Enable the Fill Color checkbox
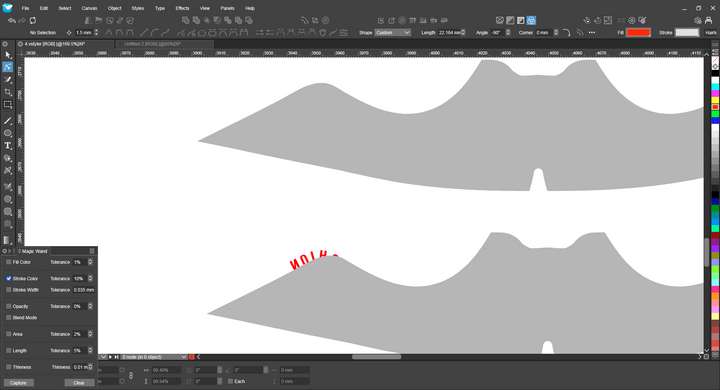The height and width of the screenshot is (390, 720). [9, 262]
